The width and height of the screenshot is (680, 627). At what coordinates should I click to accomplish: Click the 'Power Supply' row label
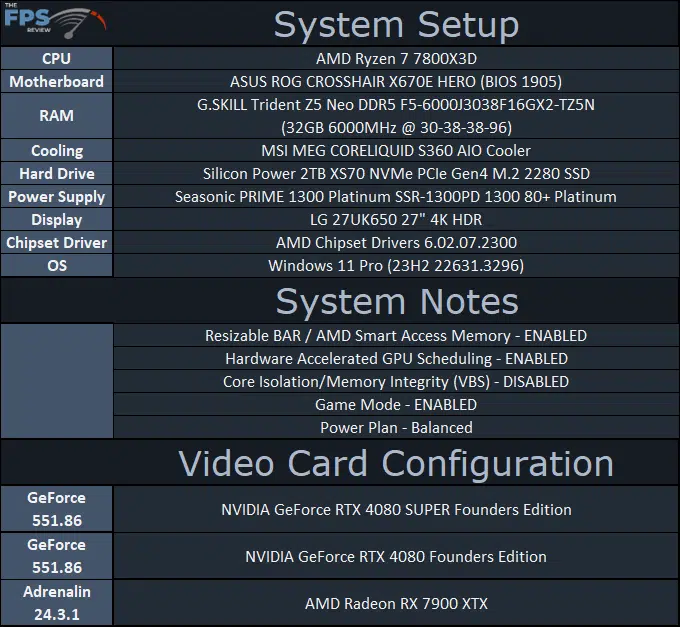(56, 196)
